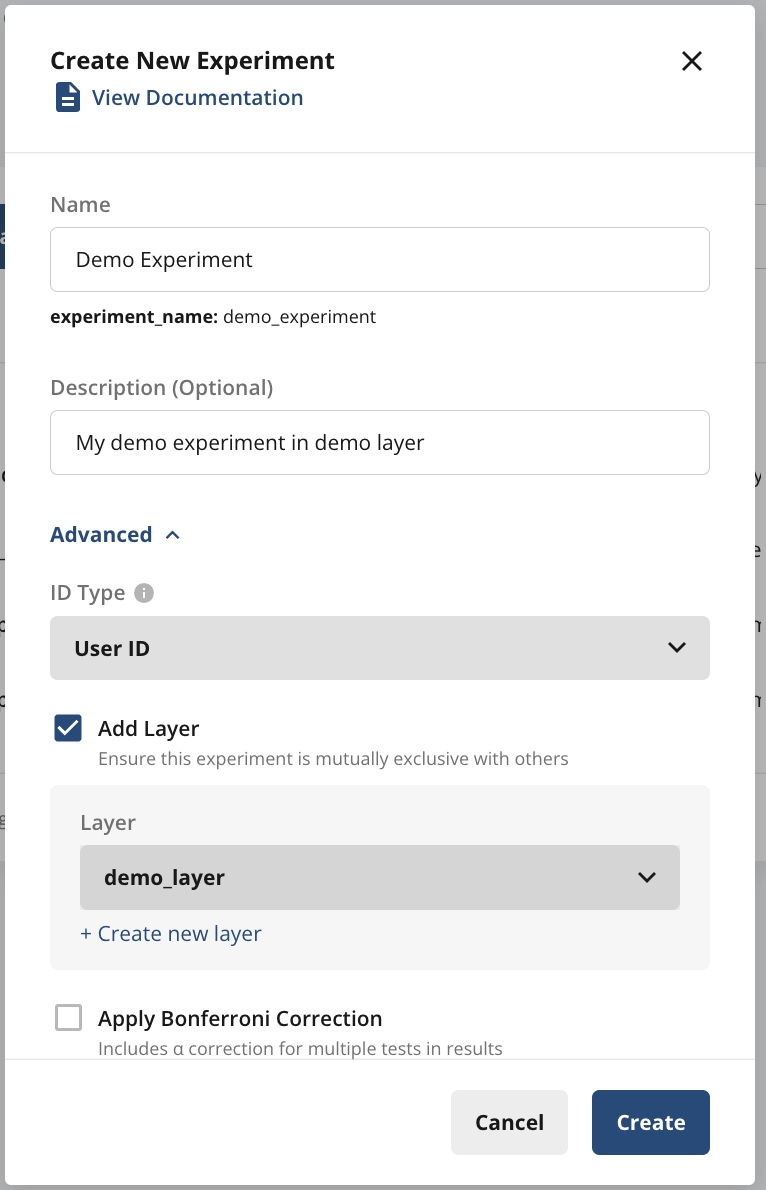Screen dimensions: 766x1190
Task: Click the chevron on the User ID dropdown
Action: (677, 648)
